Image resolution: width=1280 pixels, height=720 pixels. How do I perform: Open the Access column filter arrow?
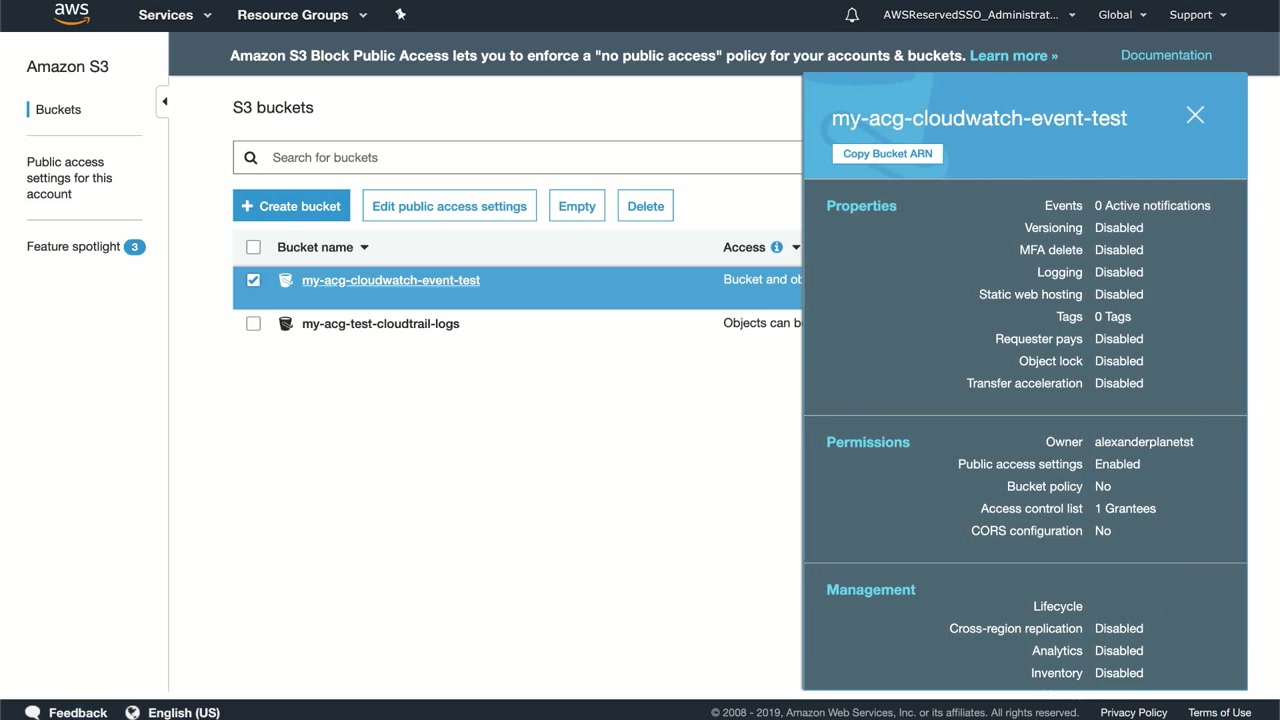pos(796,247)
